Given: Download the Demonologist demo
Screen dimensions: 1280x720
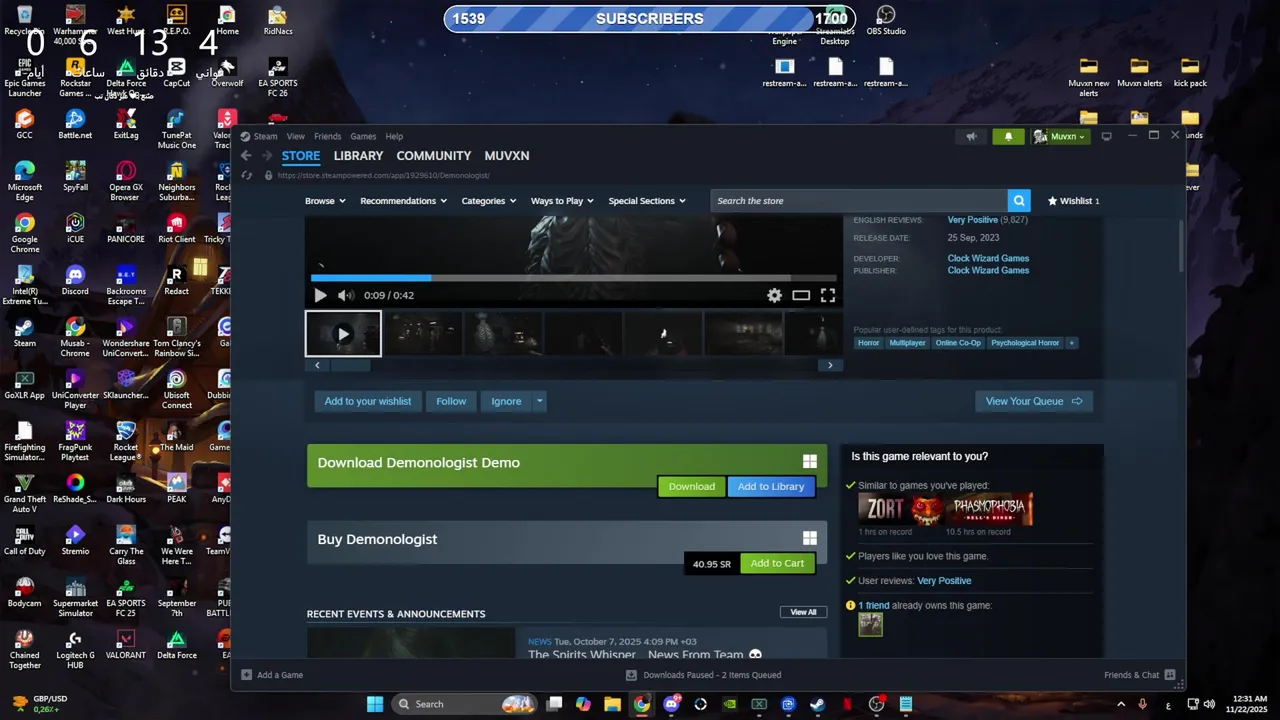Looking at the screenshot, I should tap(691, 487).
